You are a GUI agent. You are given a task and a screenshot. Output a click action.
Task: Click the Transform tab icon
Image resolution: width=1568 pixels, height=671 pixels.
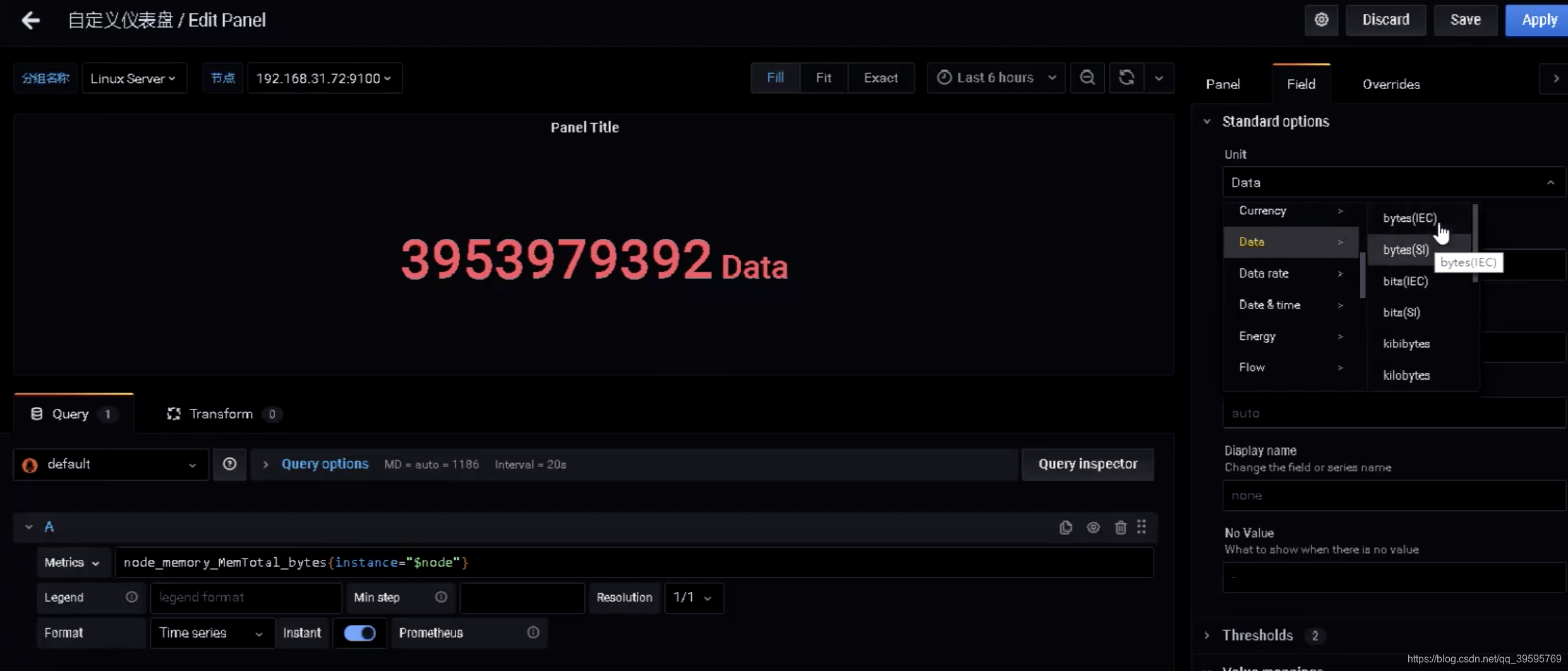(174, 414)
